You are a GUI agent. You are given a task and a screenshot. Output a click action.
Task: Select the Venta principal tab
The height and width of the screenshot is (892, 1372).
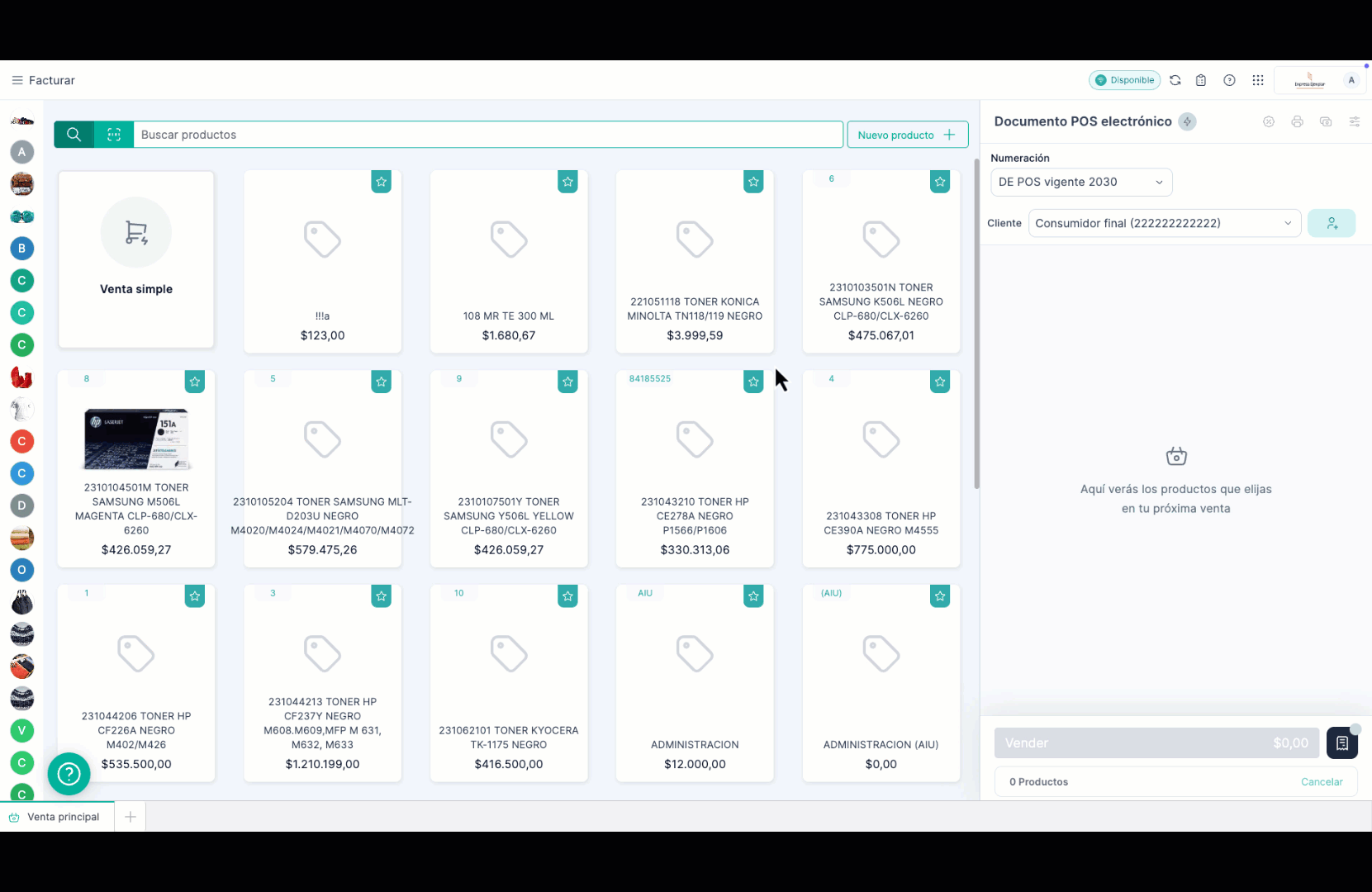pyautogui.click(x=57, y=817)
